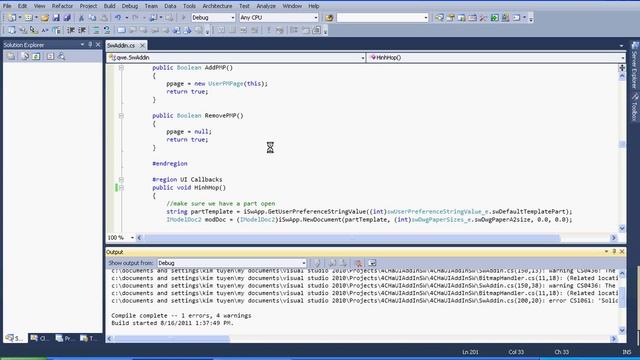Click the Find in Files icon
640x360 pixels.
(329, 18)
